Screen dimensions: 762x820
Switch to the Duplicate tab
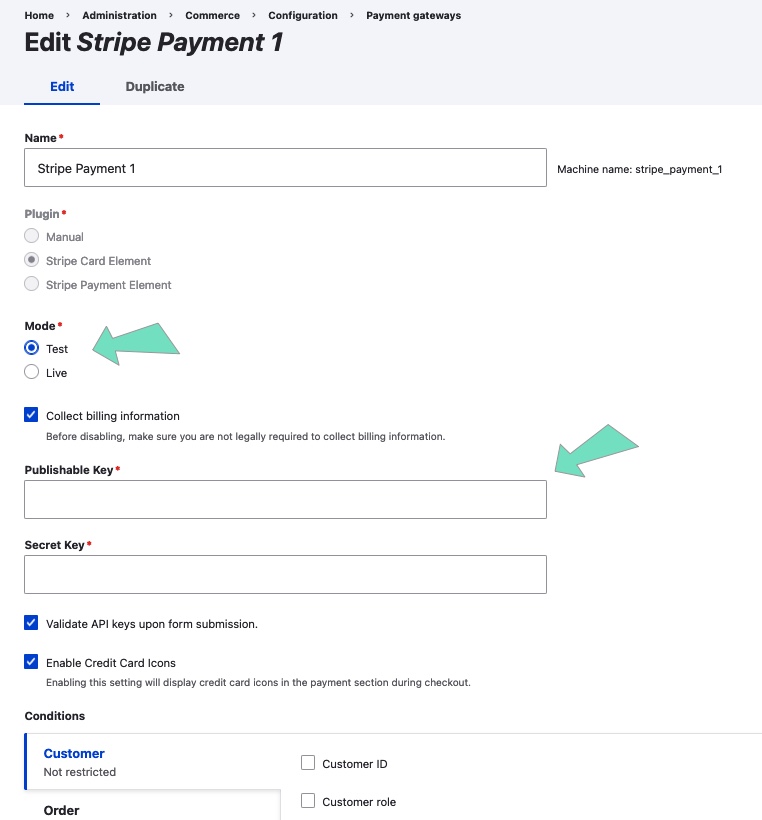click(x=155, y=86)
